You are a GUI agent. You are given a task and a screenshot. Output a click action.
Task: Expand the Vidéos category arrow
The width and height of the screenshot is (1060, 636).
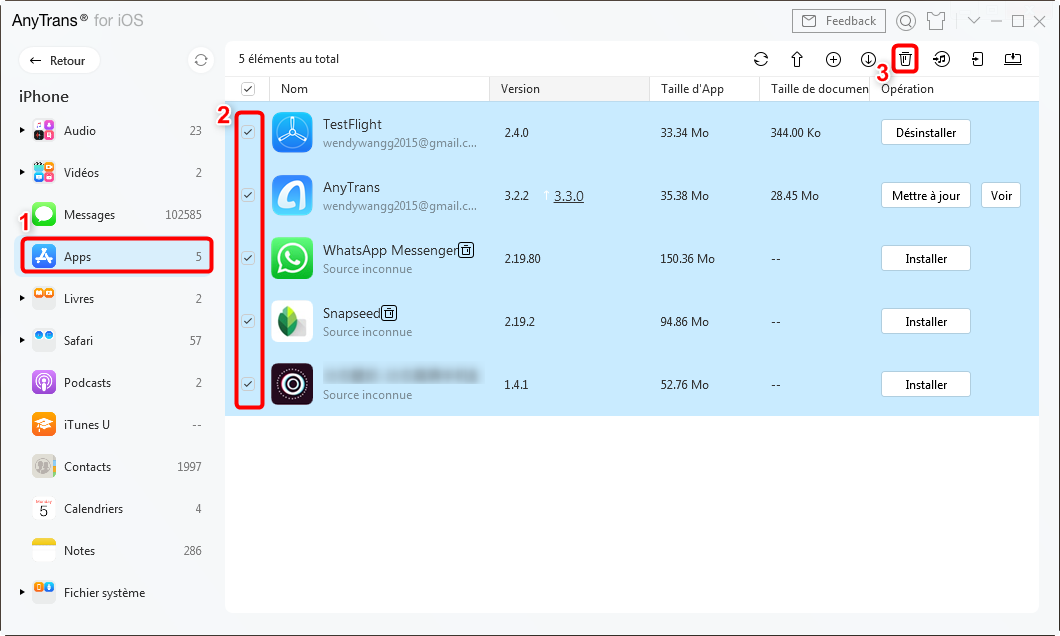click(22, 173)
